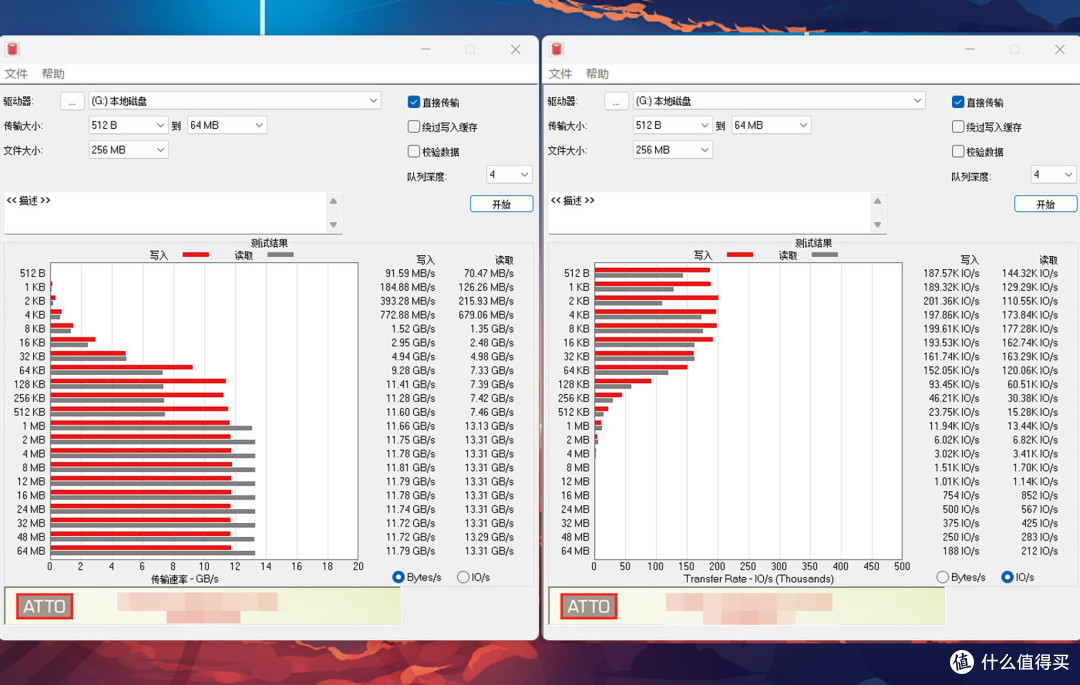Image resolution: width=1080 pixels, height=685 pixels.
Task: Toggle 绕过写入缓存 checkbox in left window
Action: point(414,127)
